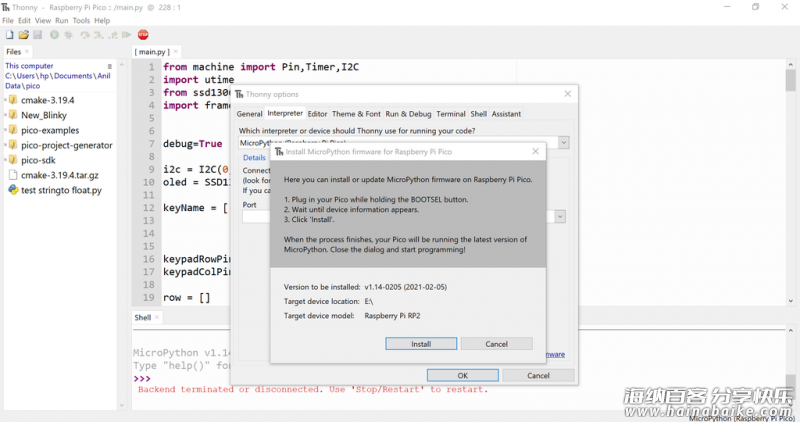
Task: Switch to the Editor options tab
Action: [x=317, y=114]
